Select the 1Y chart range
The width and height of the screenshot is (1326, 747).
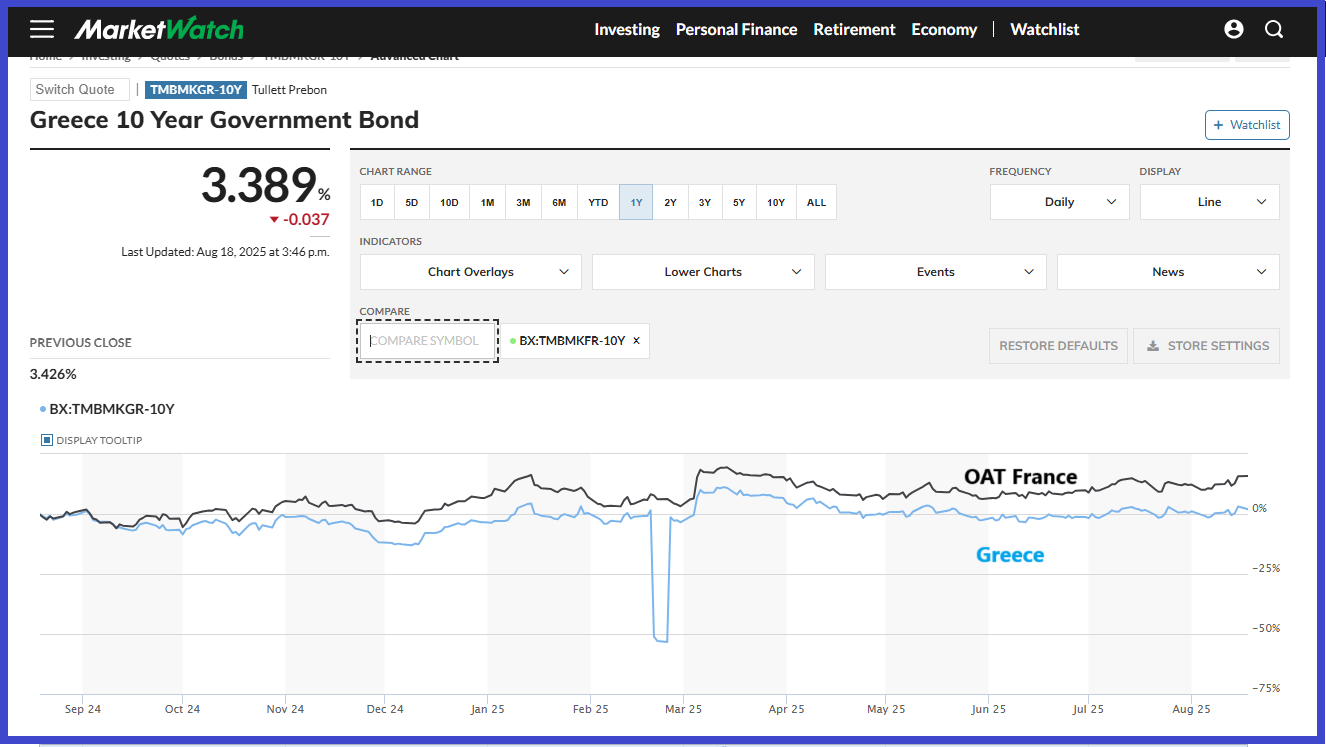(636, 202)
